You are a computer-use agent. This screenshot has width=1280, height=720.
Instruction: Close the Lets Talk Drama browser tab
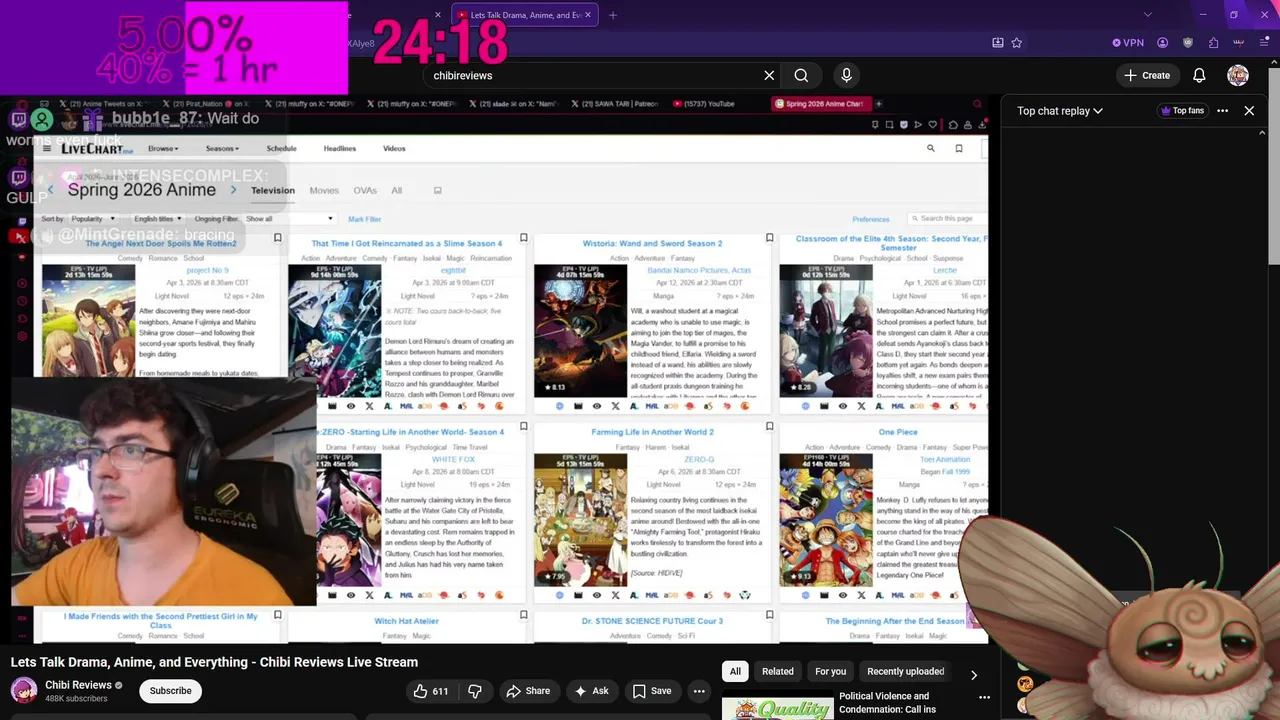[x=588, y=15]
